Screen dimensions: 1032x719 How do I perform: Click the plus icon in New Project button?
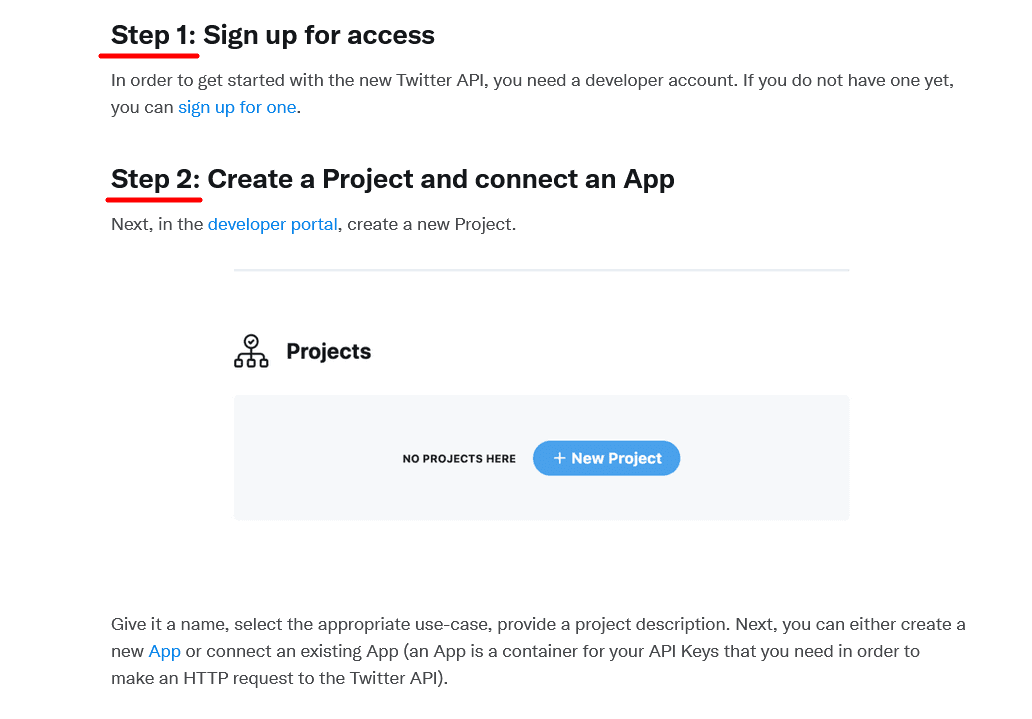[559, 458]
